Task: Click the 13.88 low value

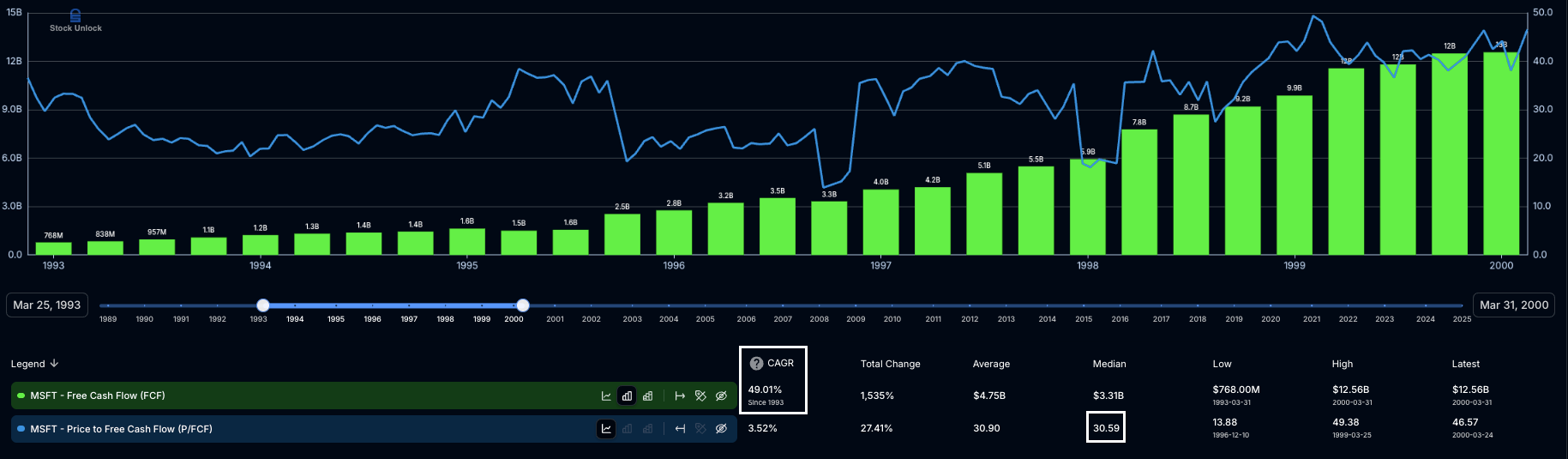Action: [1224, 422]
